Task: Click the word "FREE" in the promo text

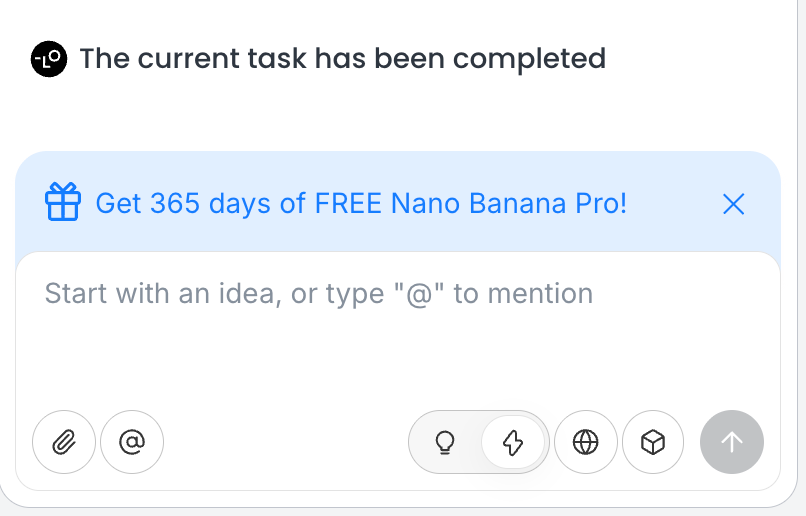Action: point(349,204)
